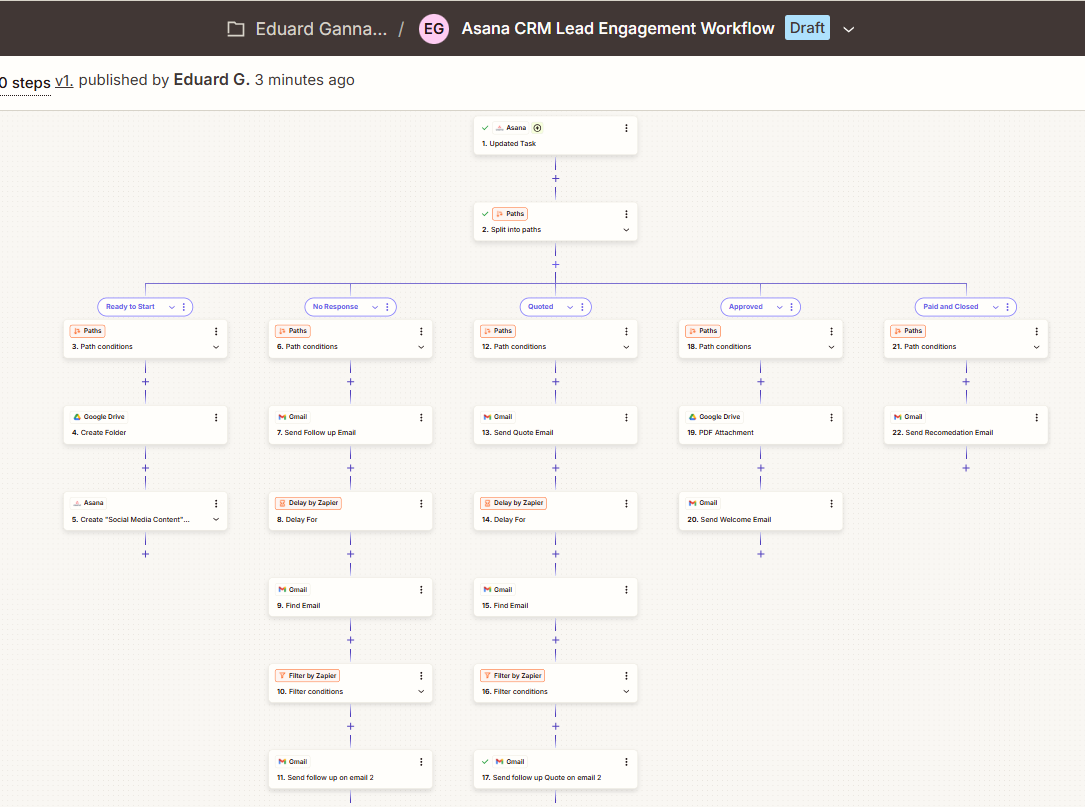Select step 12 Path conditions card
The height and width of the screenshot is (807, 1085).
coord(555,339)
